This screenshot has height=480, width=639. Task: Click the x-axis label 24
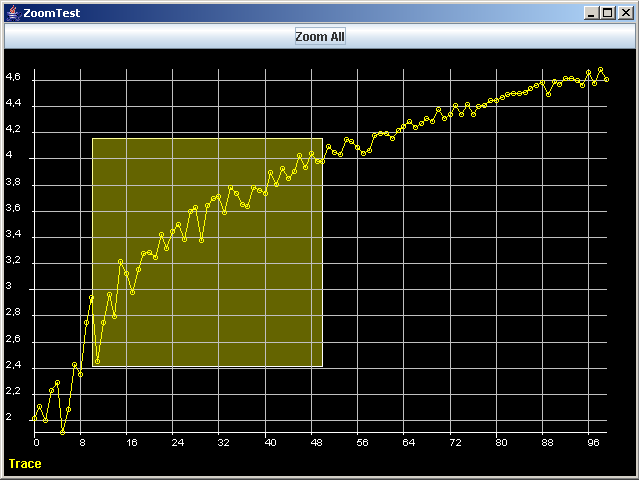(177, 442)
